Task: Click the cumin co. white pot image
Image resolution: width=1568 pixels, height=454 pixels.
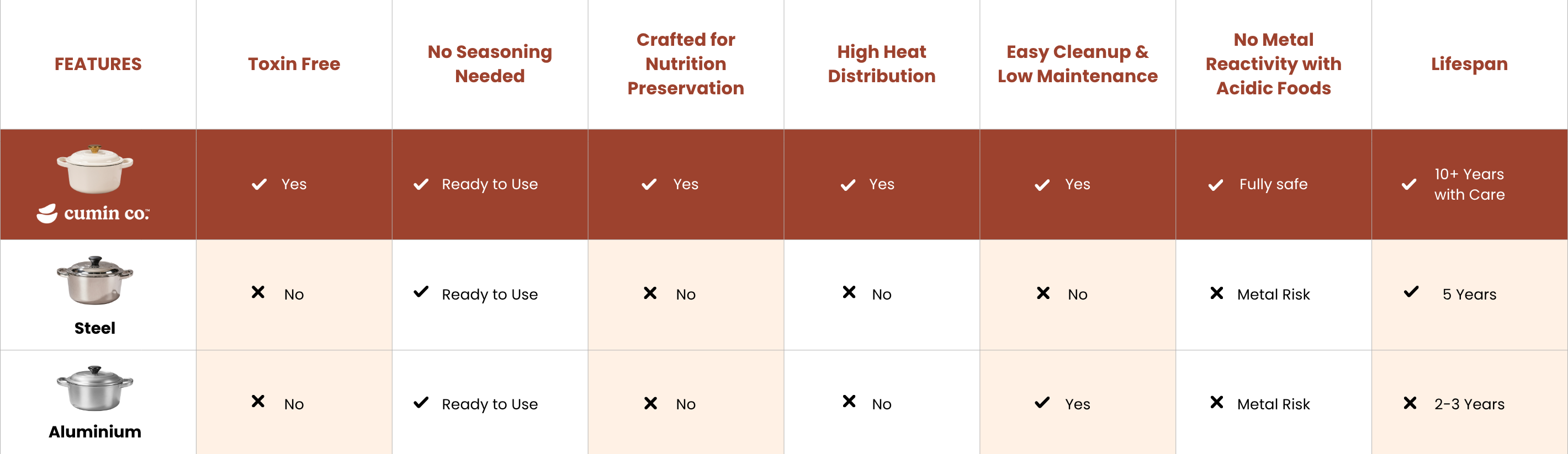Action: click(x=95, y=169)
